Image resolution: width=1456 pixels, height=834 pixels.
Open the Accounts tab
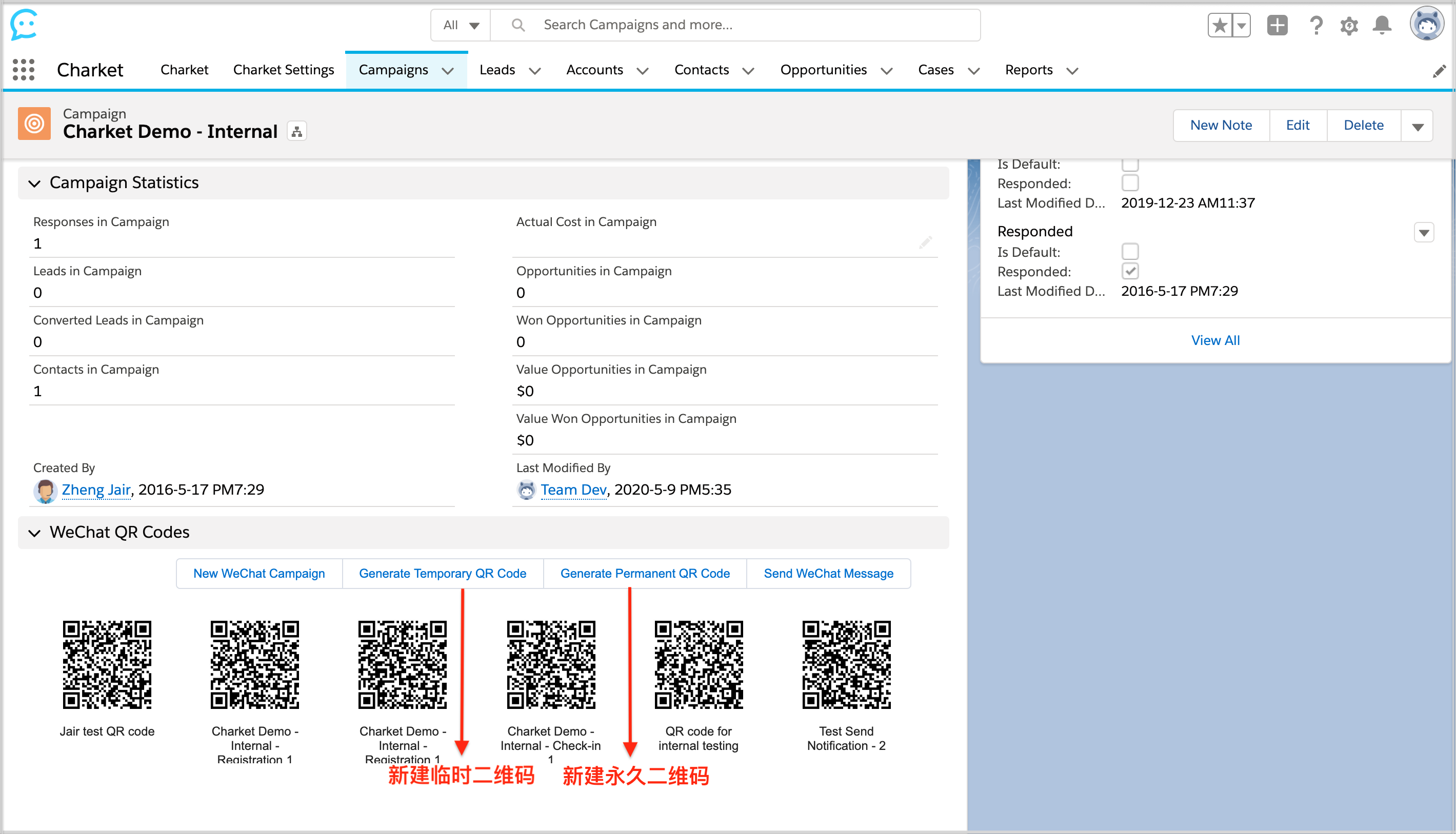[x=594, y=70]
